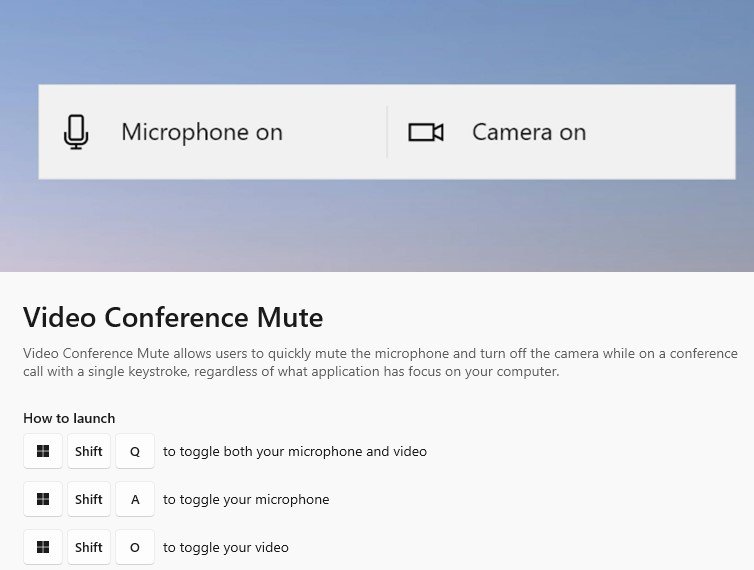Viewport: 754px width, 570px height.
Task: Click the Shift key in the toggle video row
Action: 89,547
